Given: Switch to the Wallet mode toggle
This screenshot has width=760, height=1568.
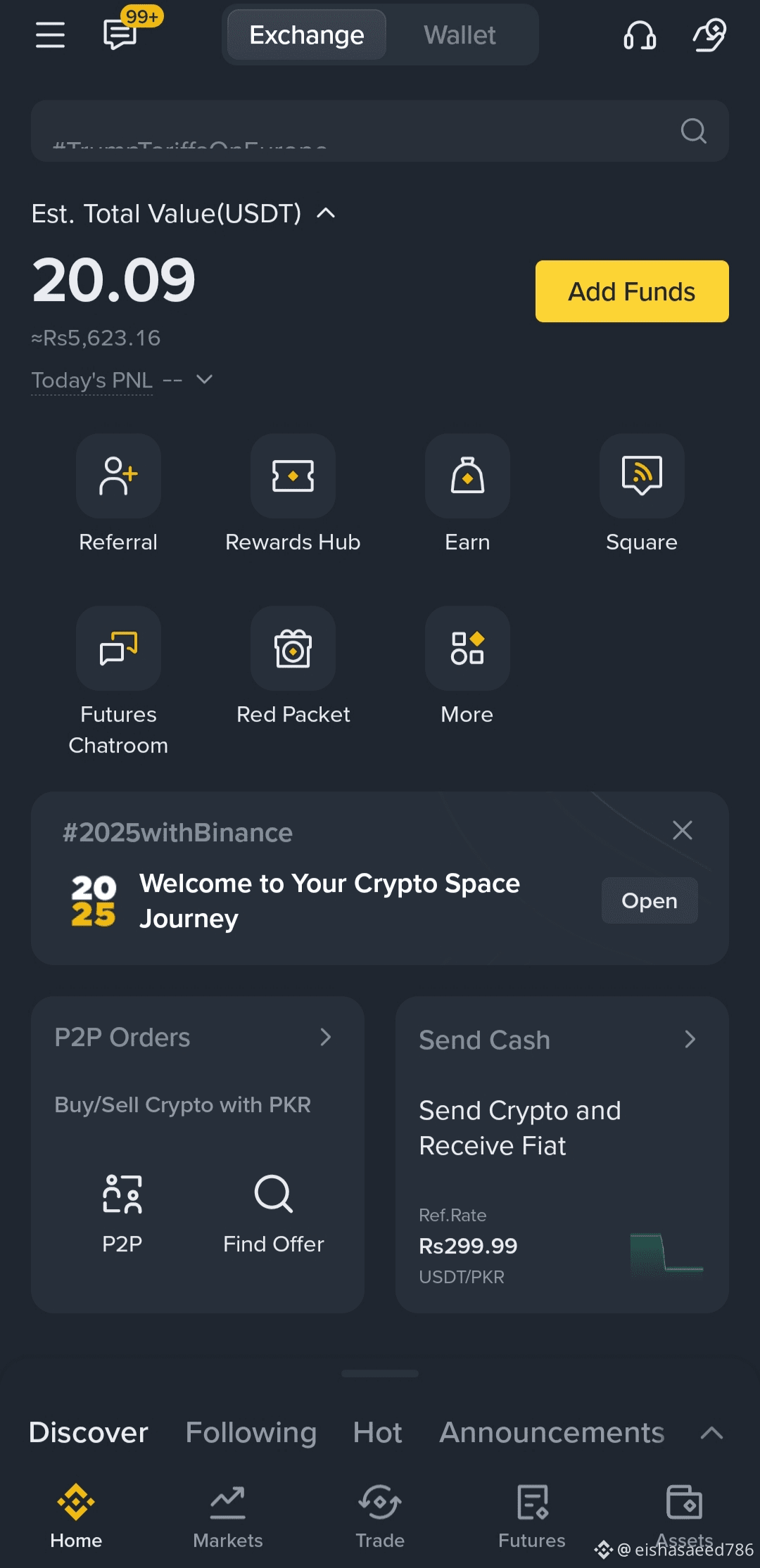Looking at the screenshot, I should (x=460, y=35).
